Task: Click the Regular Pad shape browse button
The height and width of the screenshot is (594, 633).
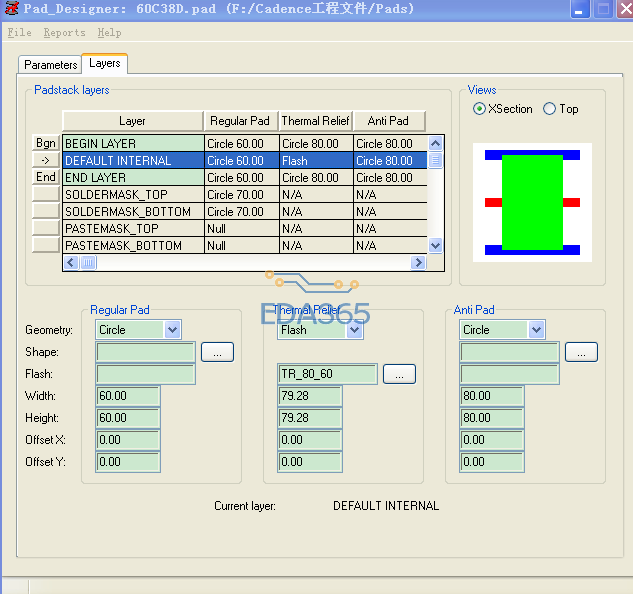Action: (x=217, y=352)
